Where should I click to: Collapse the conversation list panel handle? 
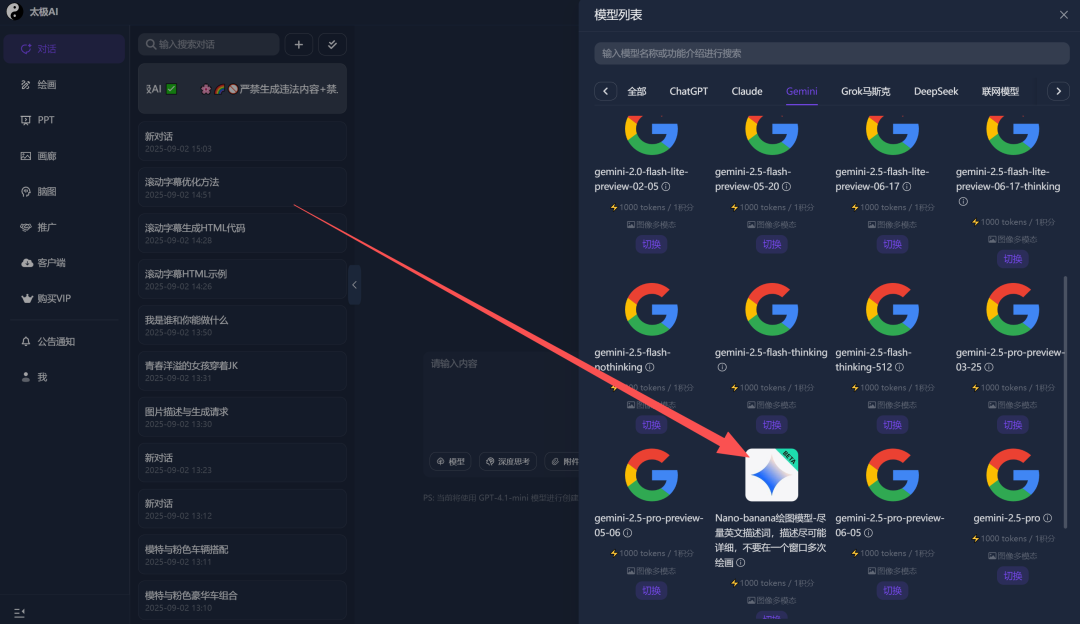[354, 284]
